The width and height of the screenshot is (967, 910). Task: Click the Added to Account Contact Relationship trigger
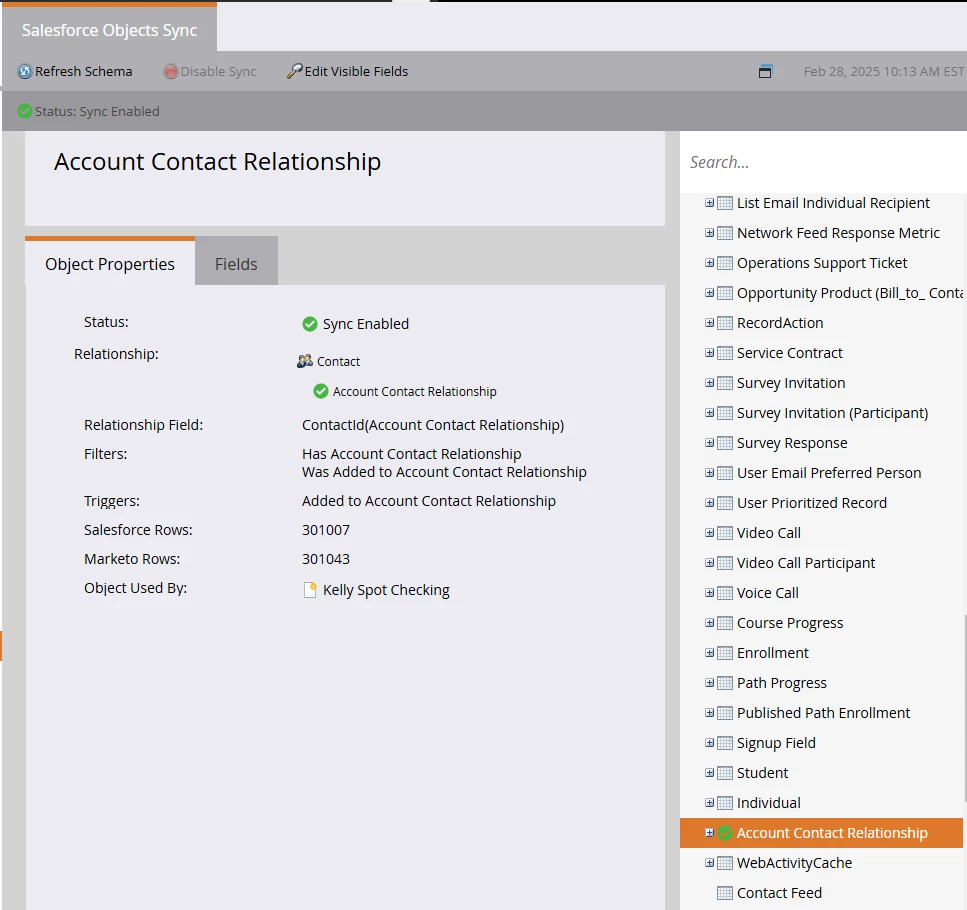429,501
